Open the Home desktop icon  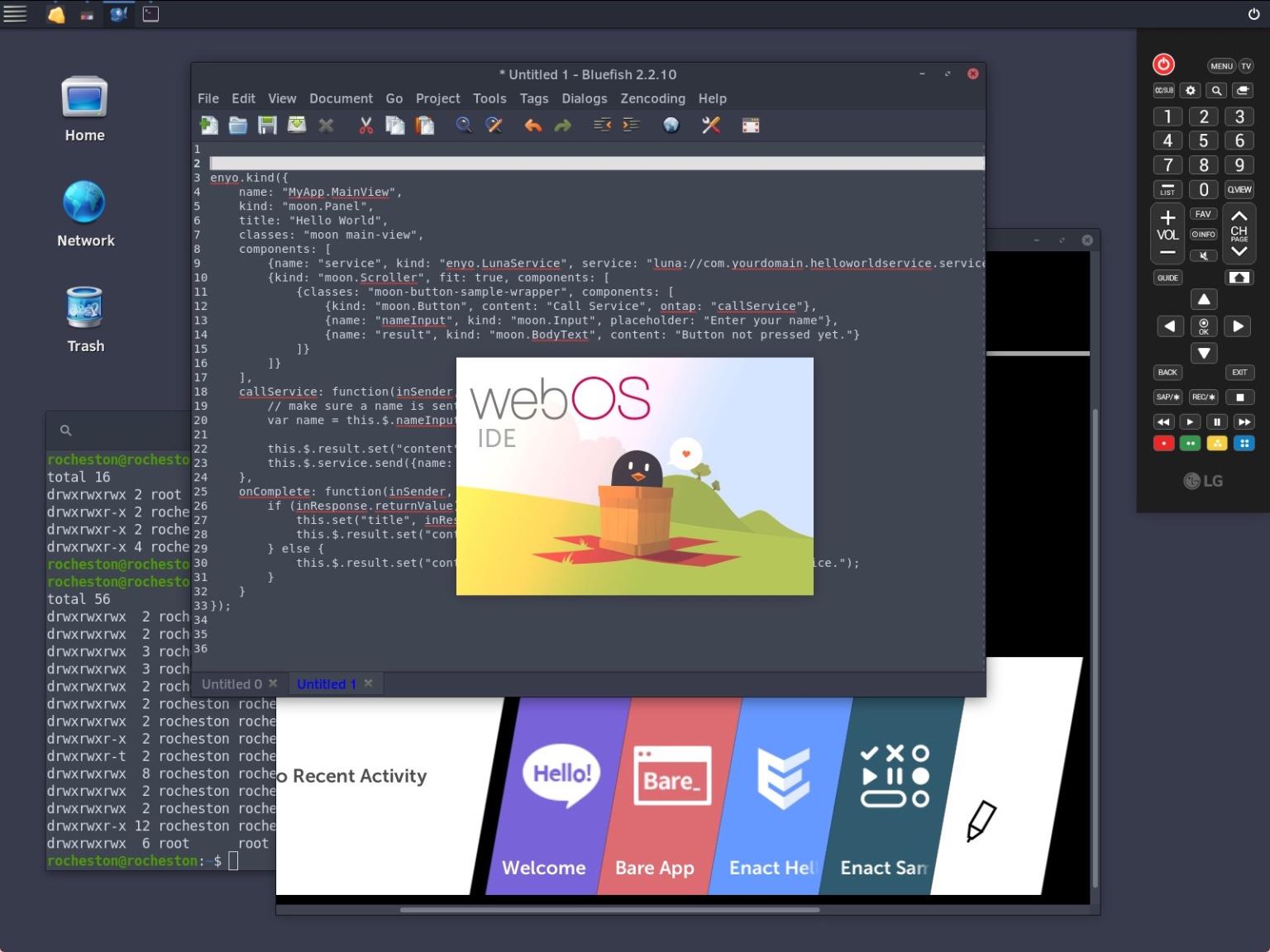(x=84, y=109)
